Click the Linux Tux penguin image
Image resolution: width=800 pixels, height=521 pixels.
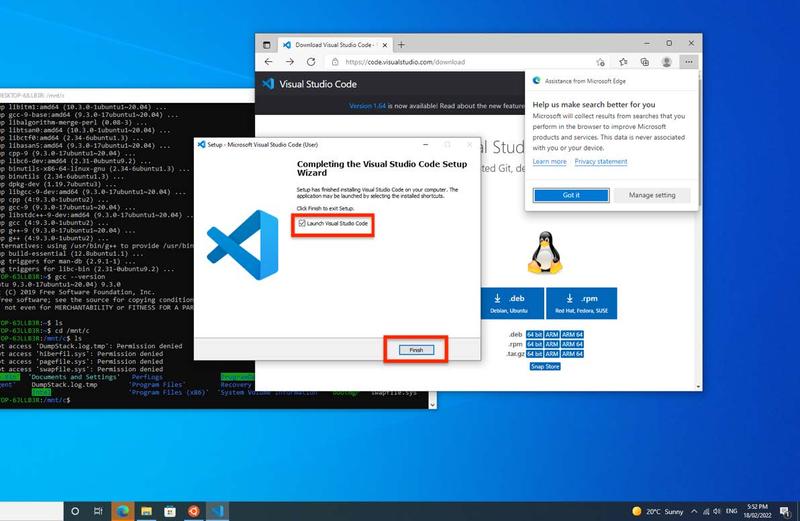(x=545, y=253)
